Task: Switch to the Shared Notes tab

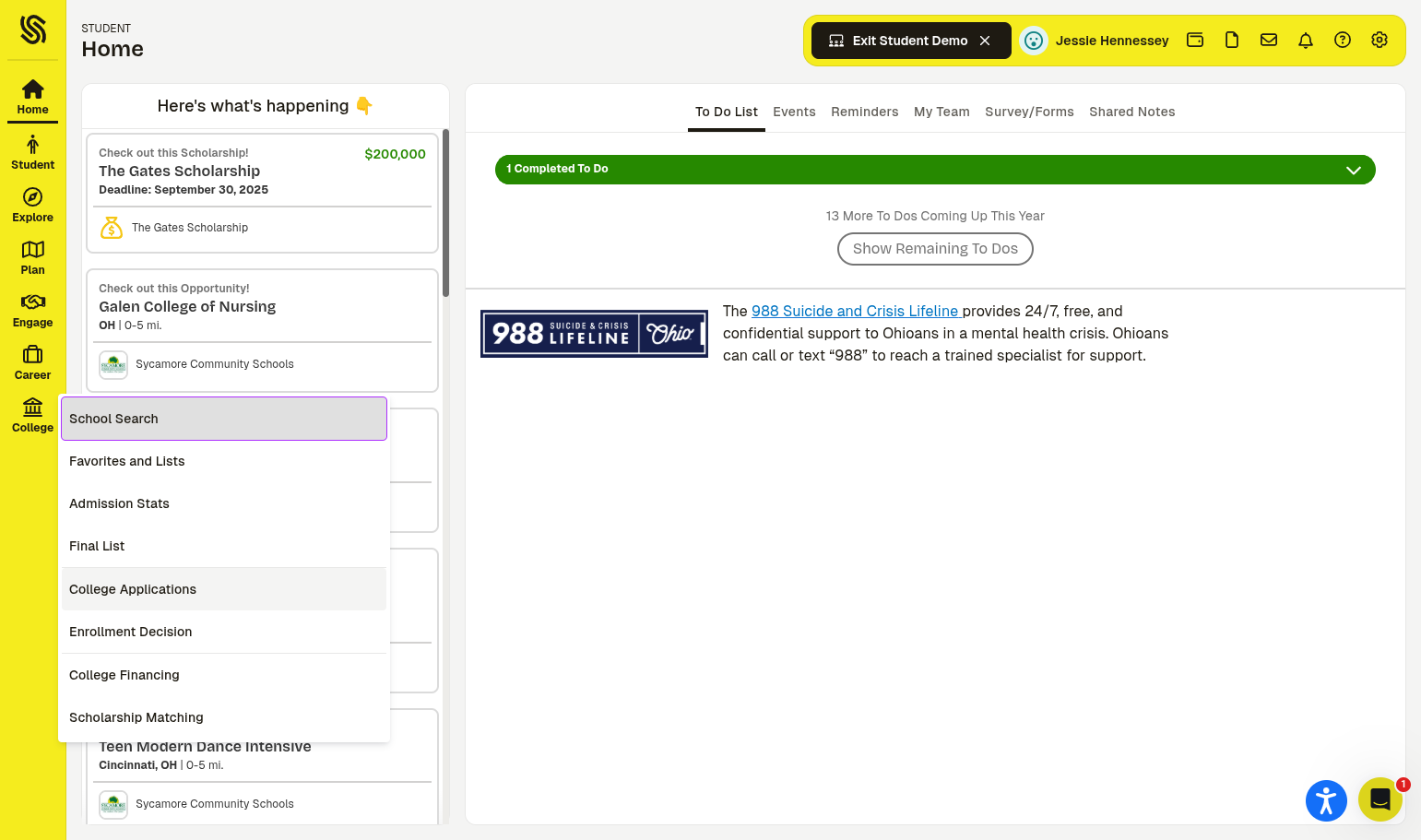Action: point(1131,112)
